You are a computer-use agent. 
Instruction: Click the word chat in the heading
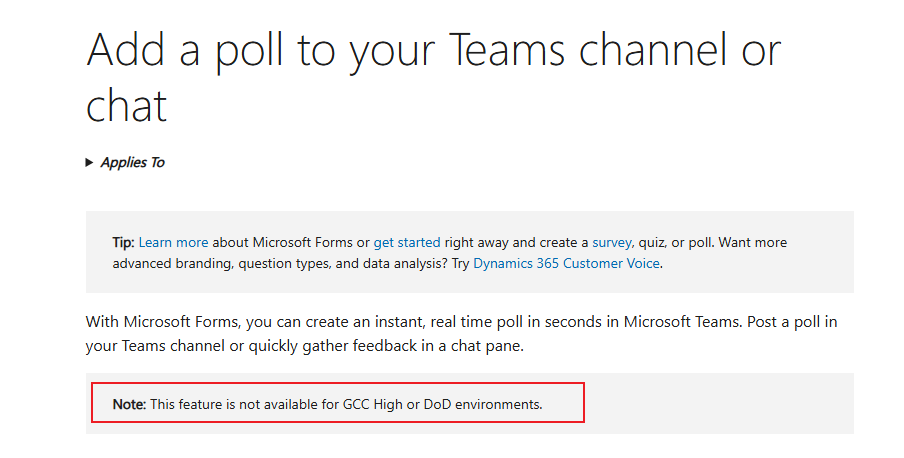tap(127, 106)
